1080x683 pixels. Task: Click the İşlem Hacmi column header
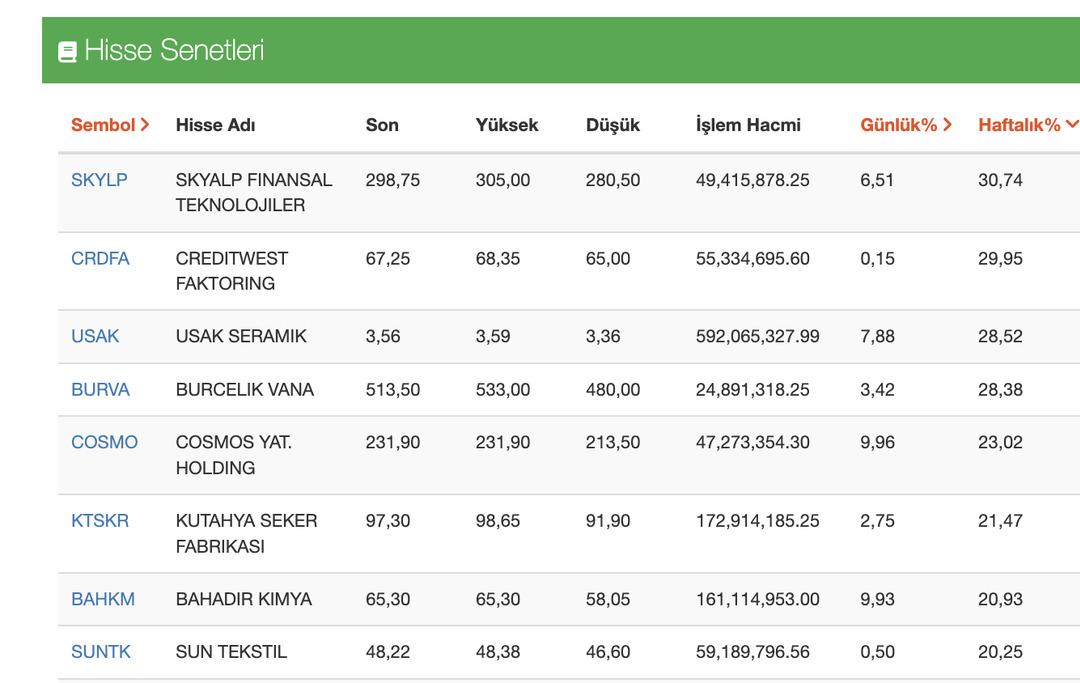pyautogui.click(x=748, y=125)
